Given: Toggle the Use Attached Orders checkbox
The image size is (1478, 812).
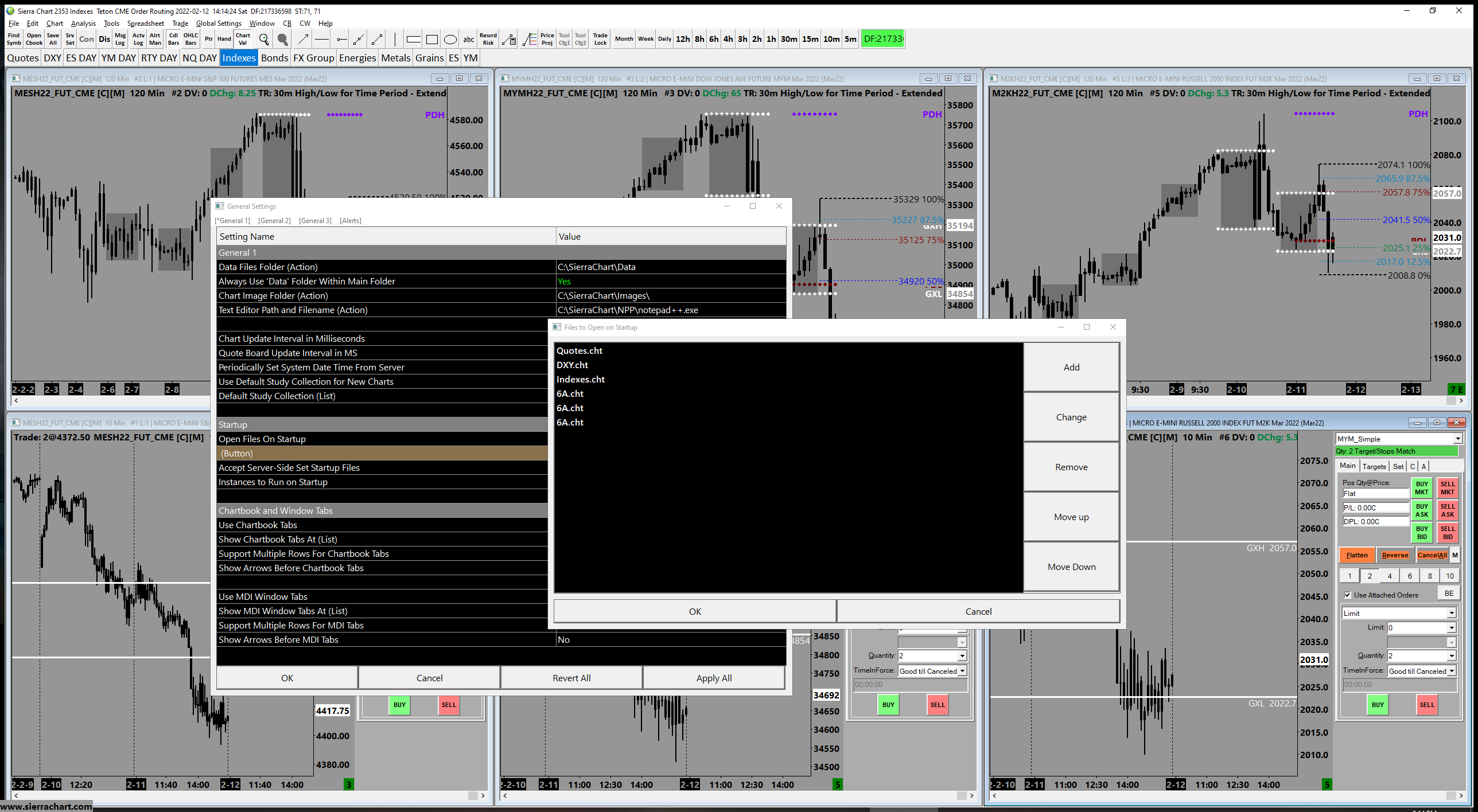Looking at the screenshot, I should pyautogui.click(x=1347, y=595).
